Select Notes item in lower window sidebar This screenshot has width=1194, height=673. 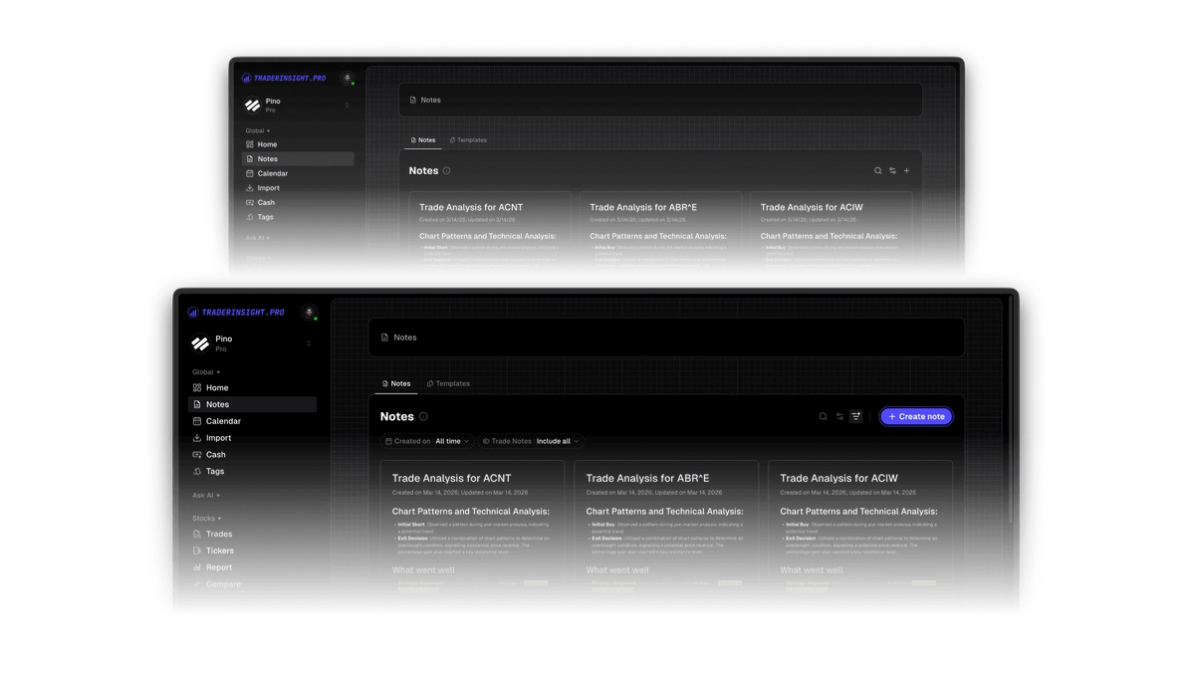click(x=252, y=404)
